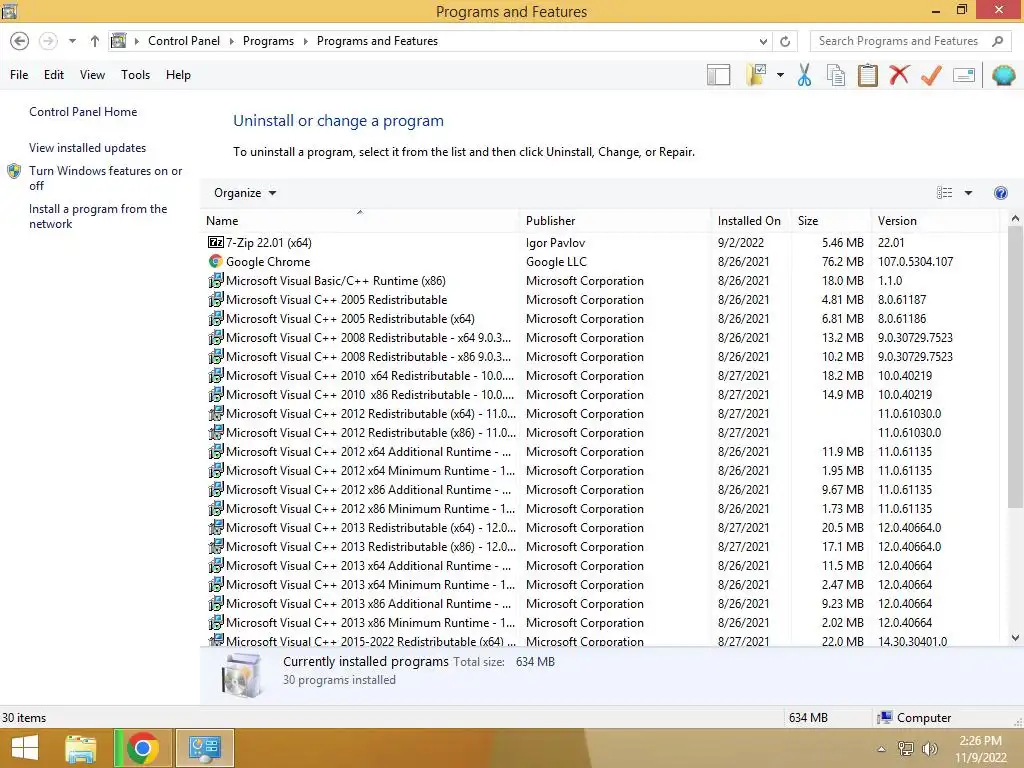Click the Back navigation arrow
The height and width of the screenshot is (768, 1024).
20,41
